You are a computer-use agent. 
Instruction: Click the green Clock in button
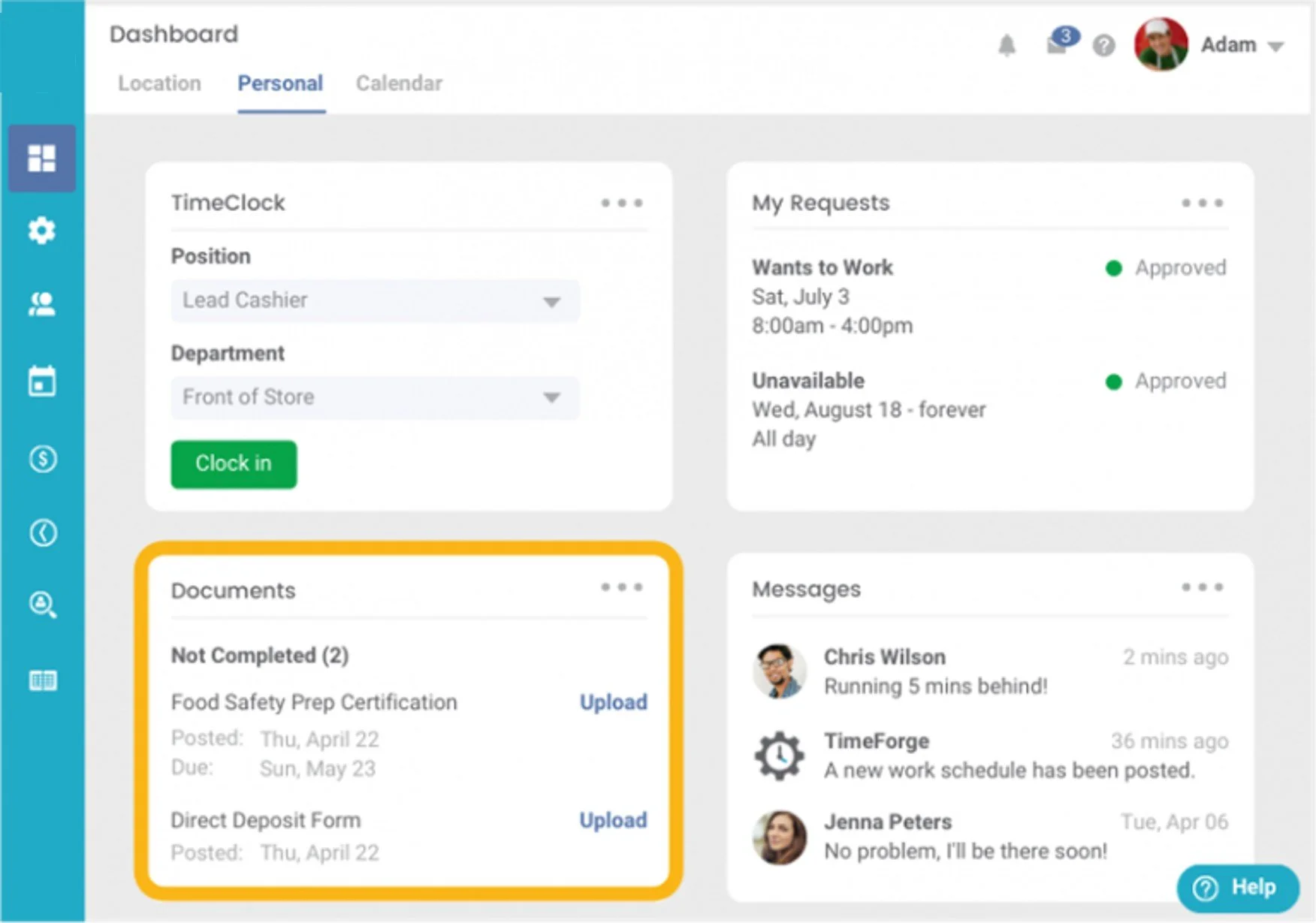tap(234, 464)
